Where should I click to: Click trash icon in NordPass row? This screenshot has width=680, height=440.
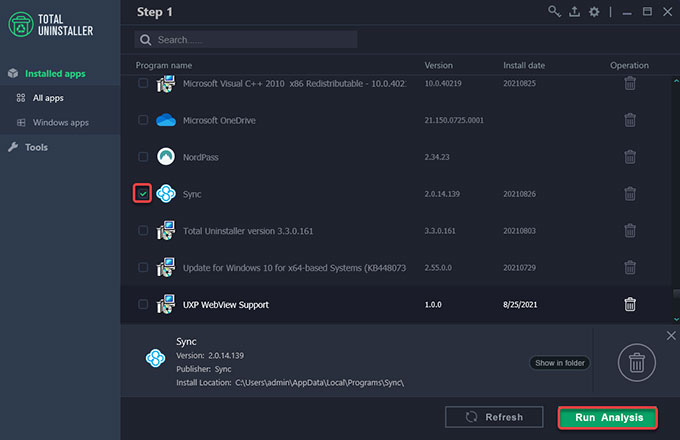click(630, 157)
